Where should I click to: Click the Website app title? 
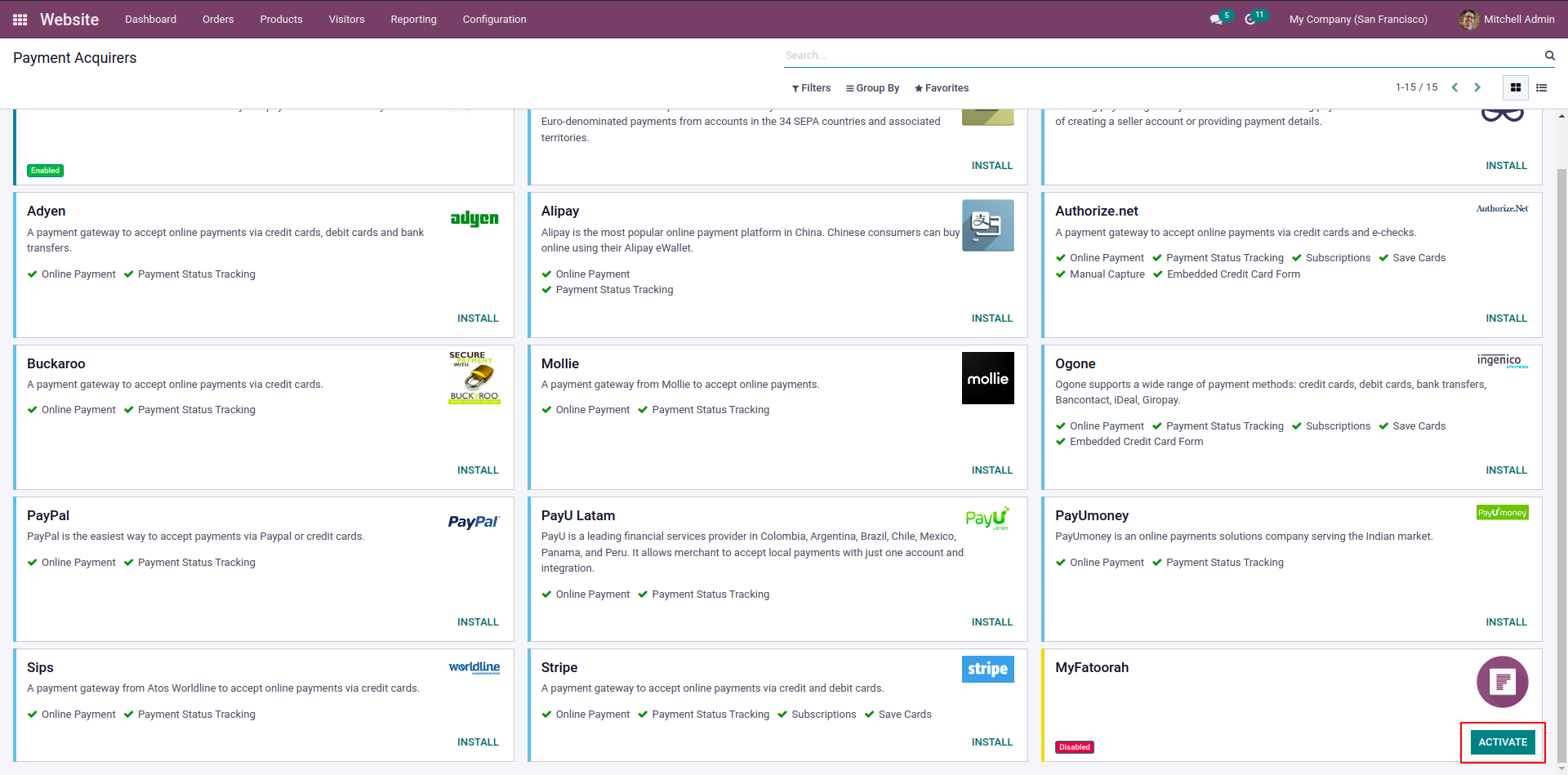click(x=69, y=20)
